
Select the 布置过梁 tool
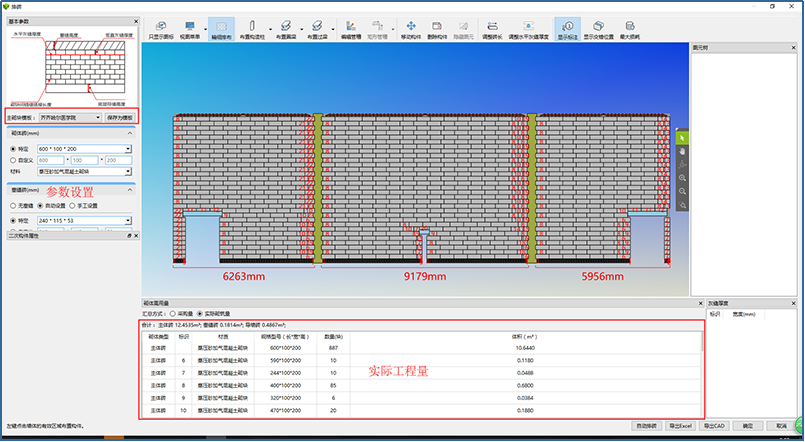click(x=317, y=29)
